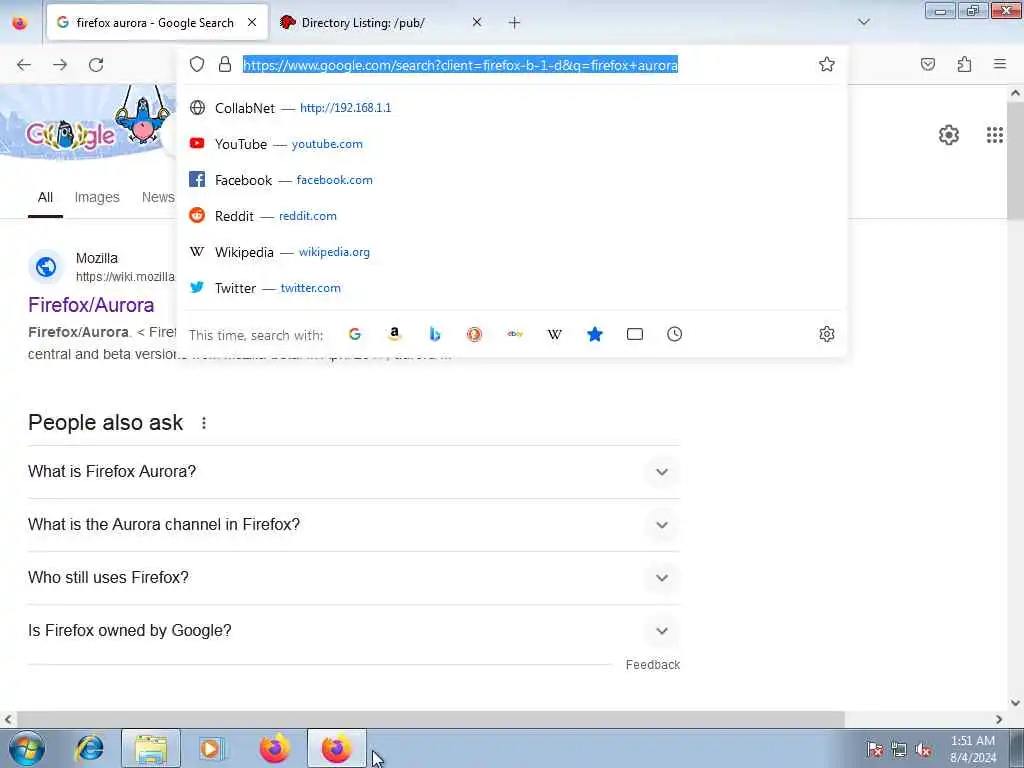The width and height of the screenshot is (1024, 768).
Task: Expand What is the Aurora channel question
Action: (x=354, y=524)
